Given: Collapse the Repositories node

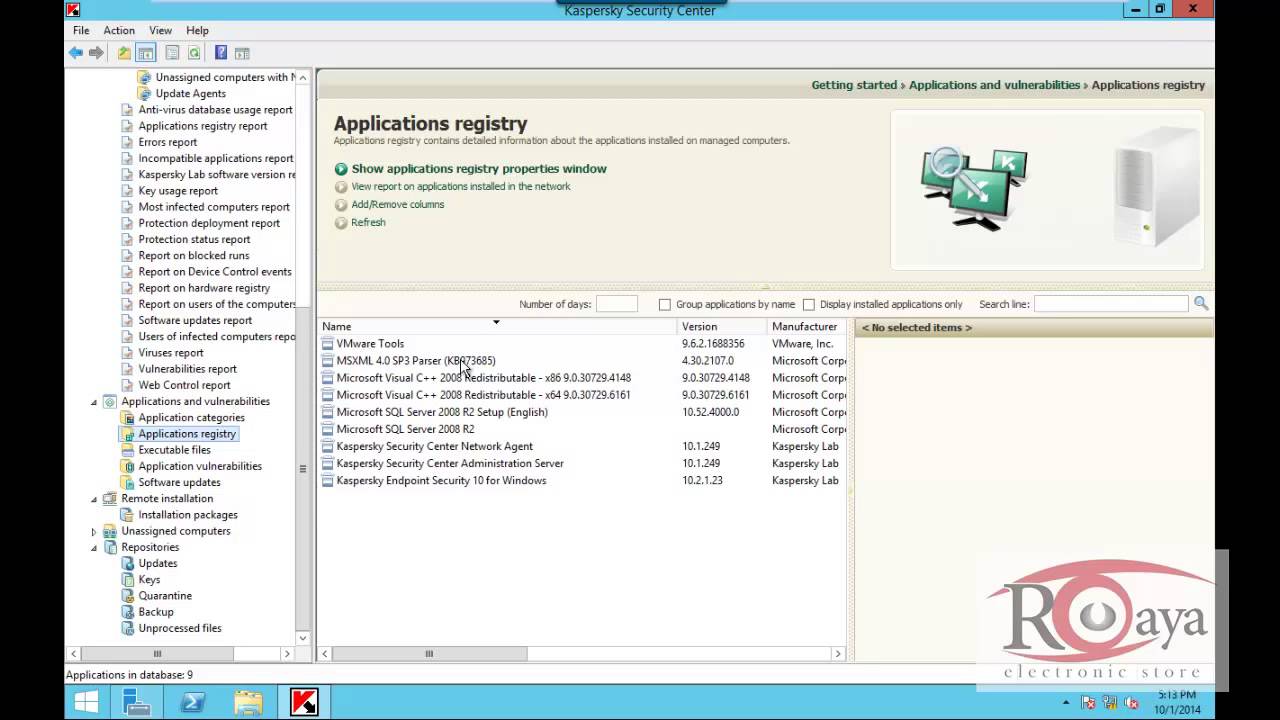Looking at the screenshot, I should point(94,548).
